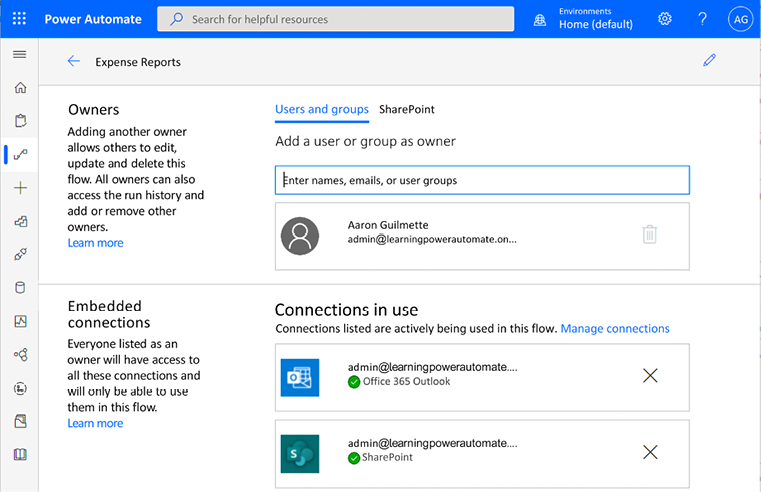Screen dimensions: 761x492
Task: Go back with the left arrow
Action: [74, 61]
